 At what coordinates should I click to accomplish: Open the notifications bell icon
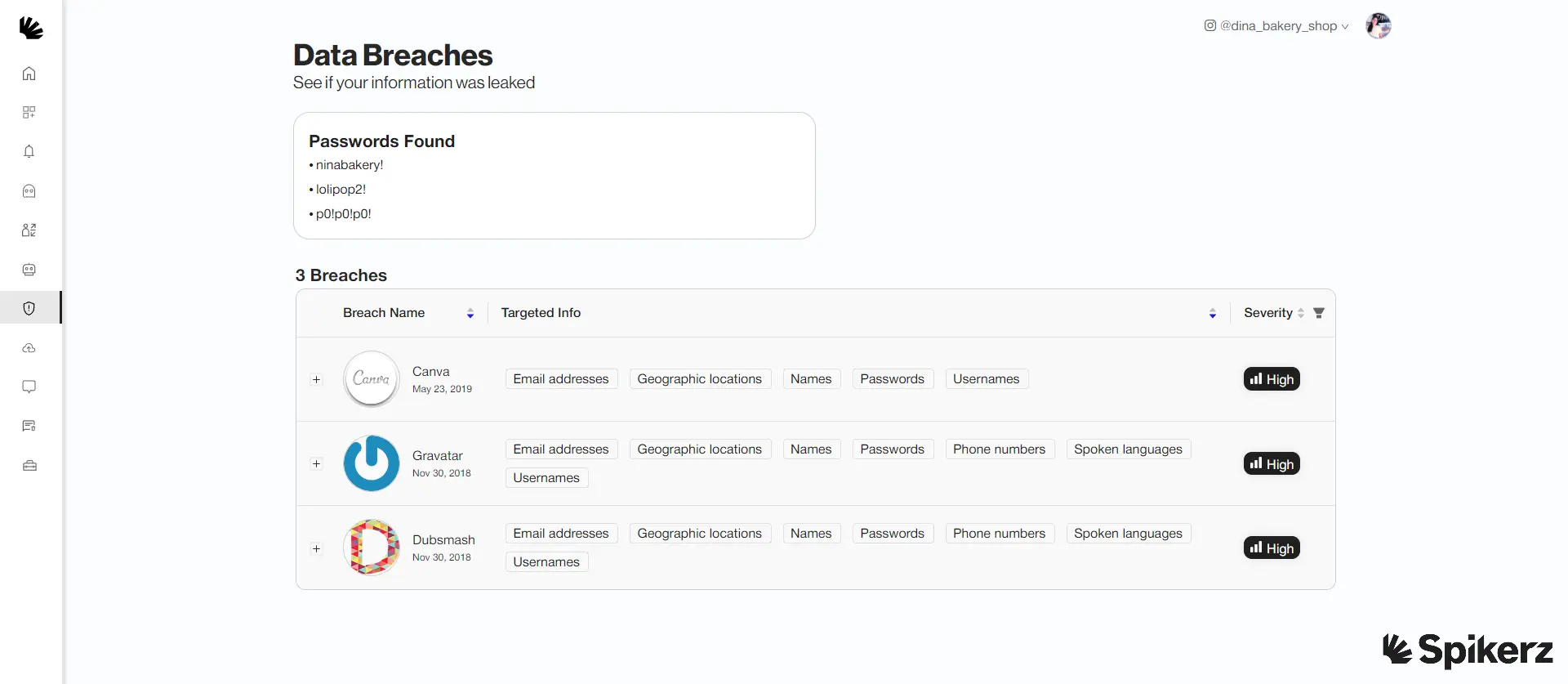click(29, 151)
